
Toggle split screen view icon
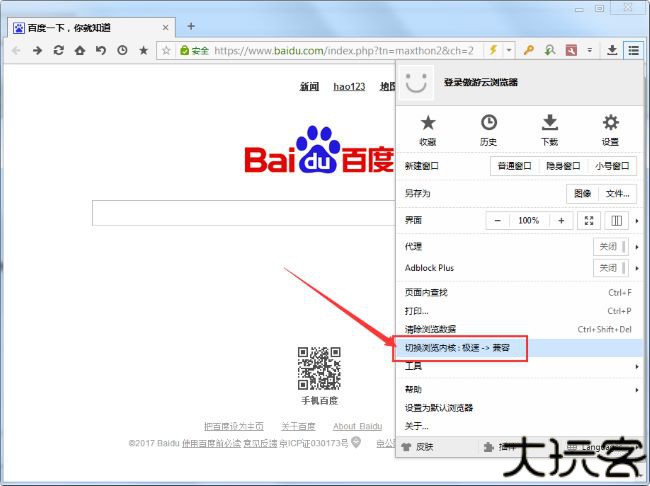[616, 221]
